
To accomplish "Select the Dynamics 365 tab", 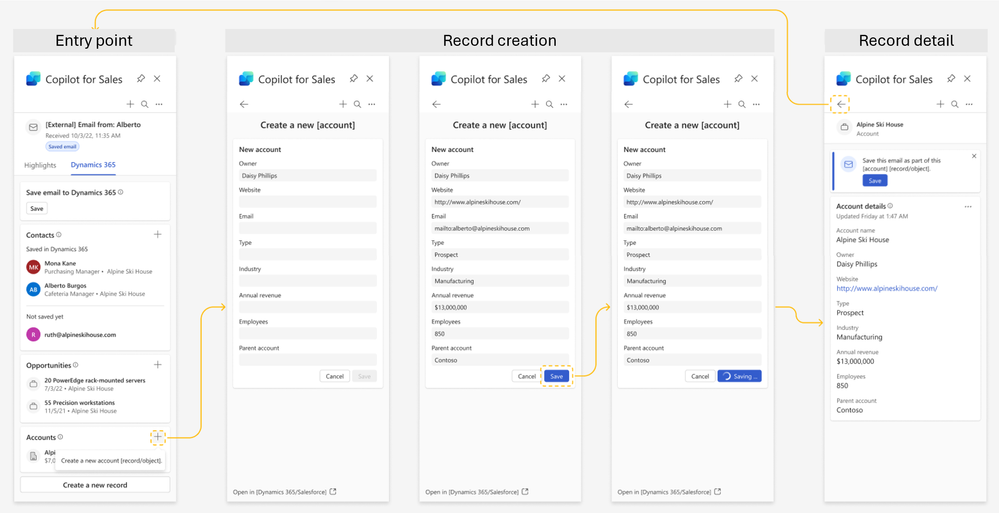I will point(93,165).
